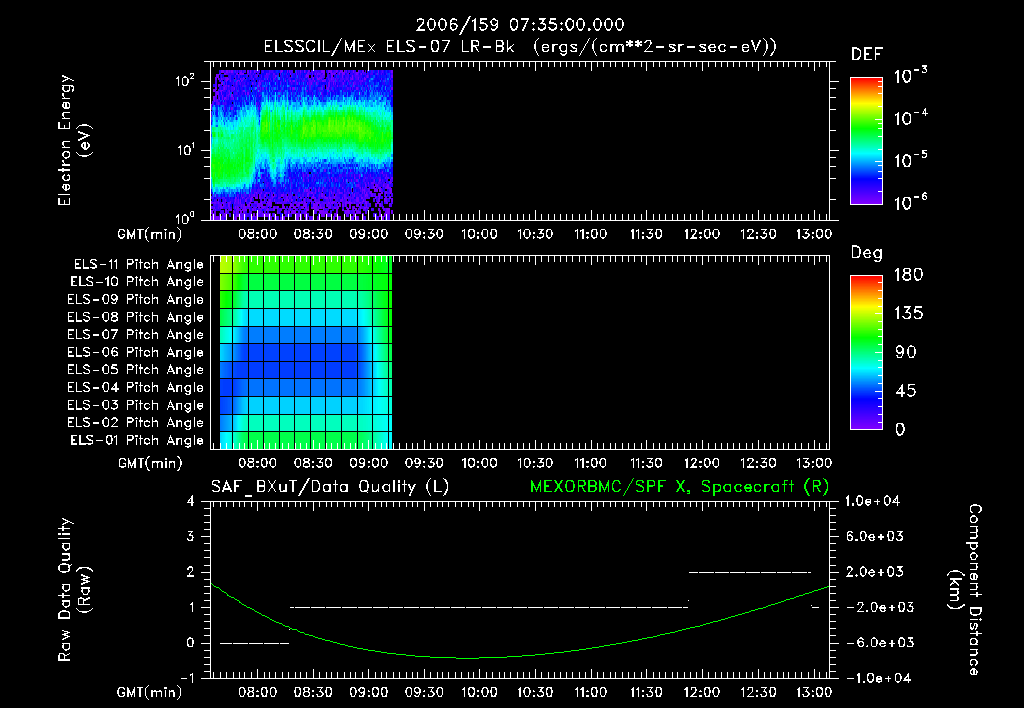Click the GMT(min) label below the bottom plot
Image resolution: width=1024 pixels, height=708 pixels.
pos(150,692)
